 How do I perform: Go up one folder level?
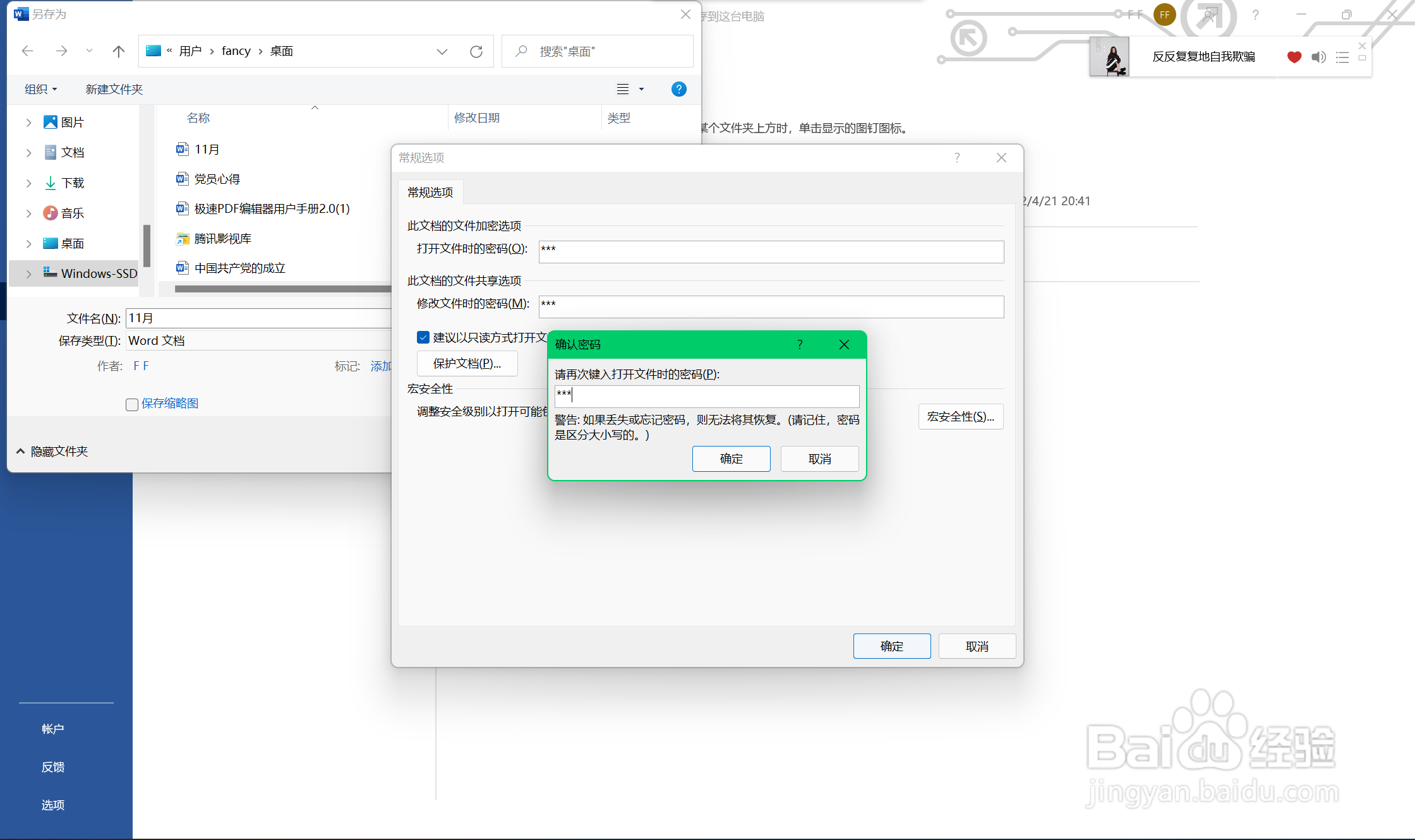click(x=118, y=51)
